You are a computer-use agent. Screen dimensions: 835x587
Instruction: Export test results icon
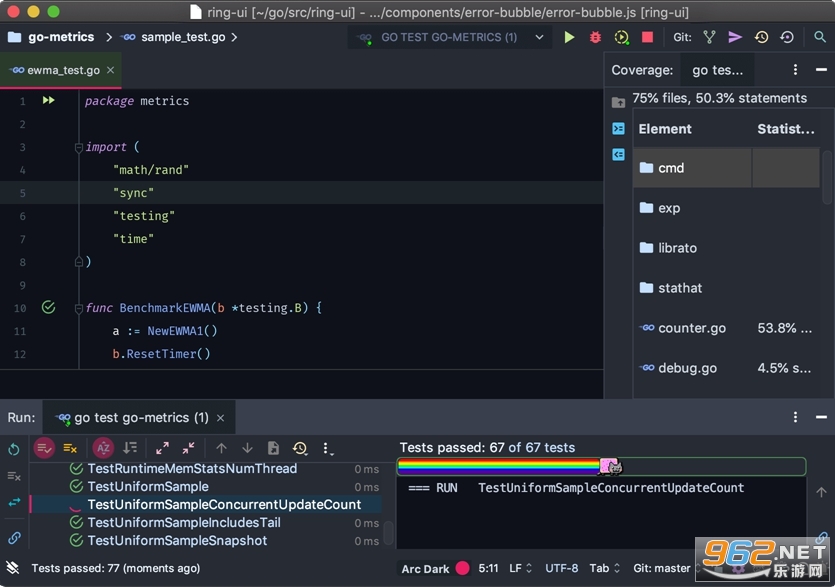(273, 449)
